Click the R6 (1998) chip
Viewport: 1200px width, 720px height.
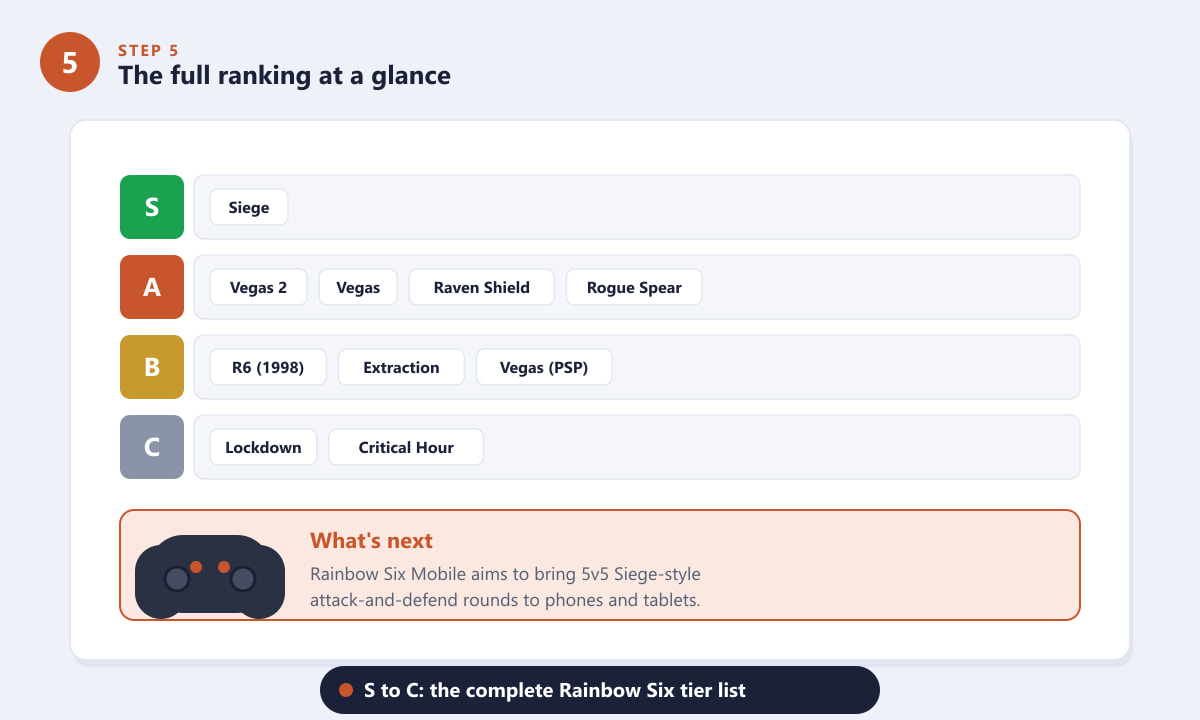268,367
